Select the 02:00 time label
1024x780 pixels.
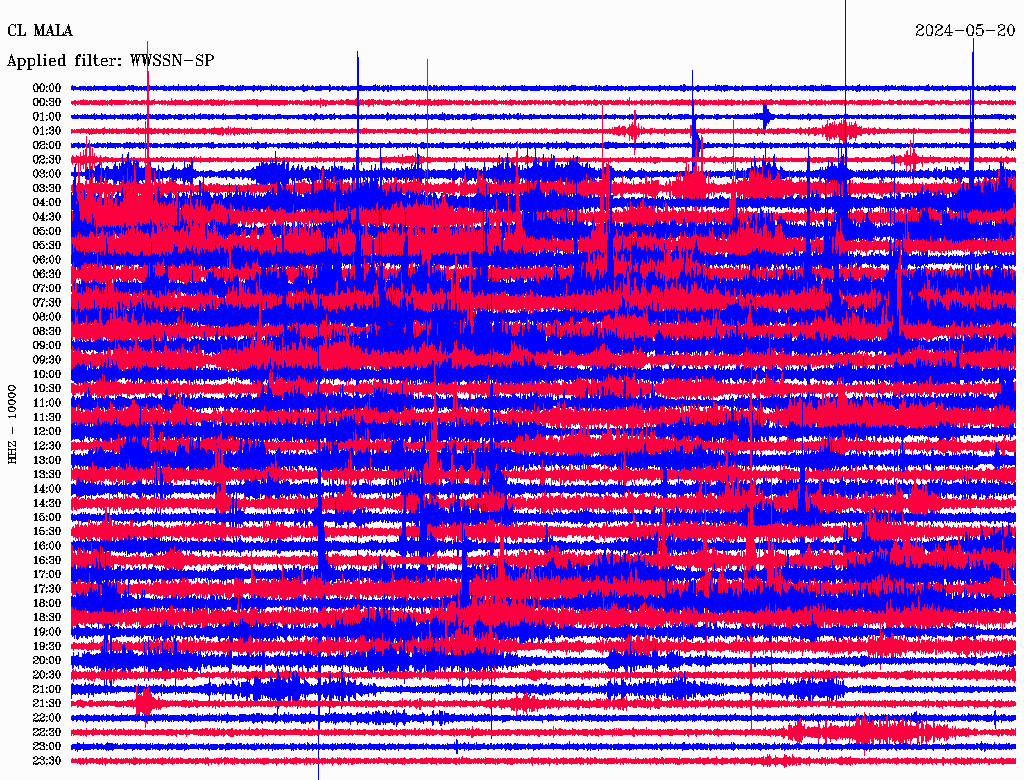[47, 145]
